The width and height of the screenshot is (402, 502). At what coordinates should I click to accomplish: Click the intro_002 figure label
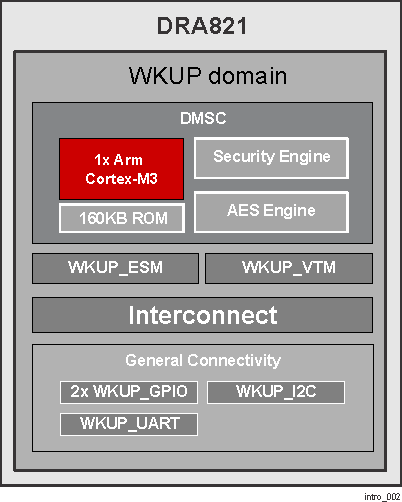(x=382, y=497)
